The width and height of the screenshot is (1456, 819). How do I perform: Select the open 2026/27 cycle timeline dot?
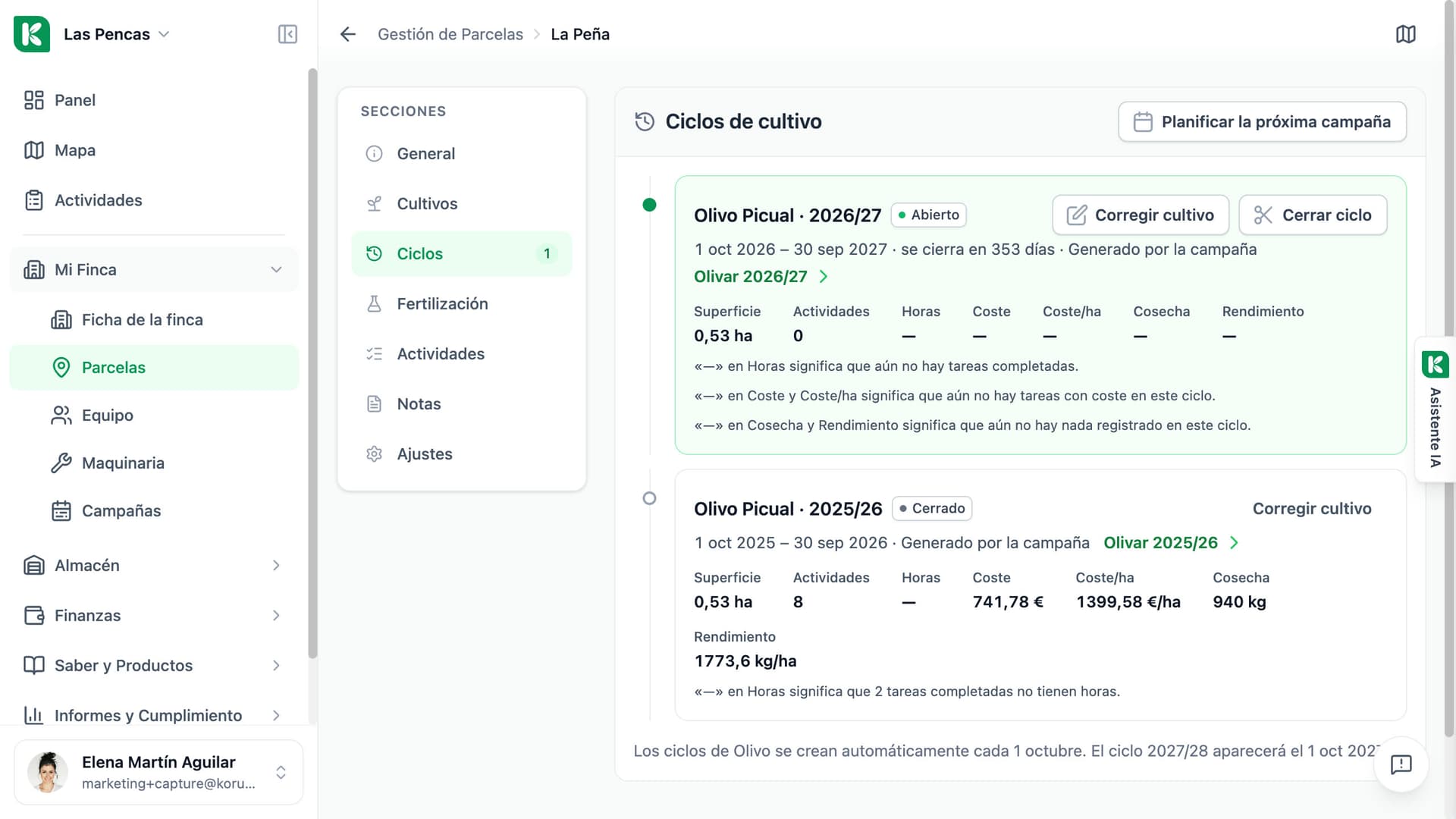(649, 205)
